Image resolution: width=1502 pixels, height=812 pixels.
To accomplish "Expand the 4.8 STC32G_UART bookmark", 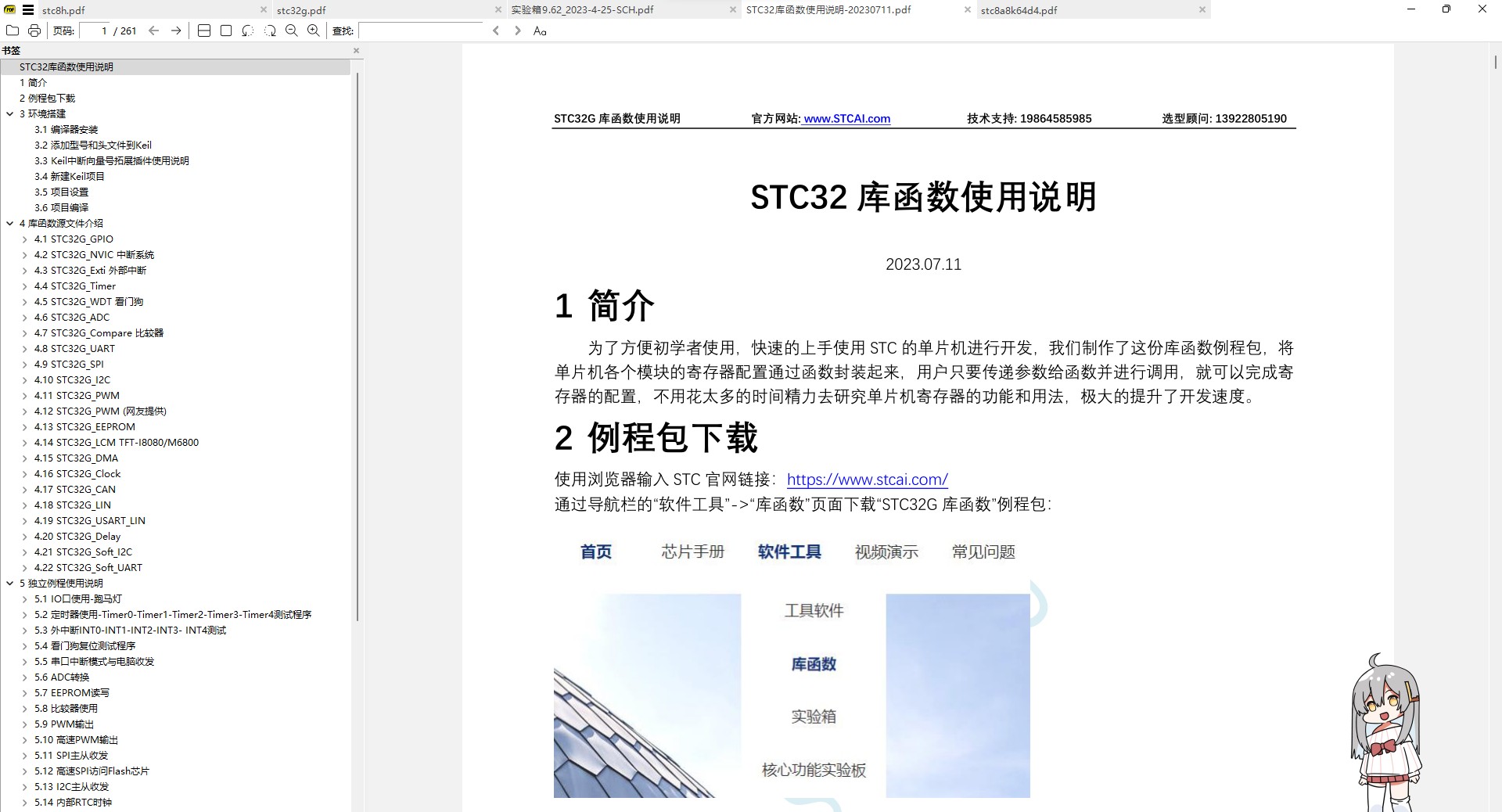I will [25, 349].
